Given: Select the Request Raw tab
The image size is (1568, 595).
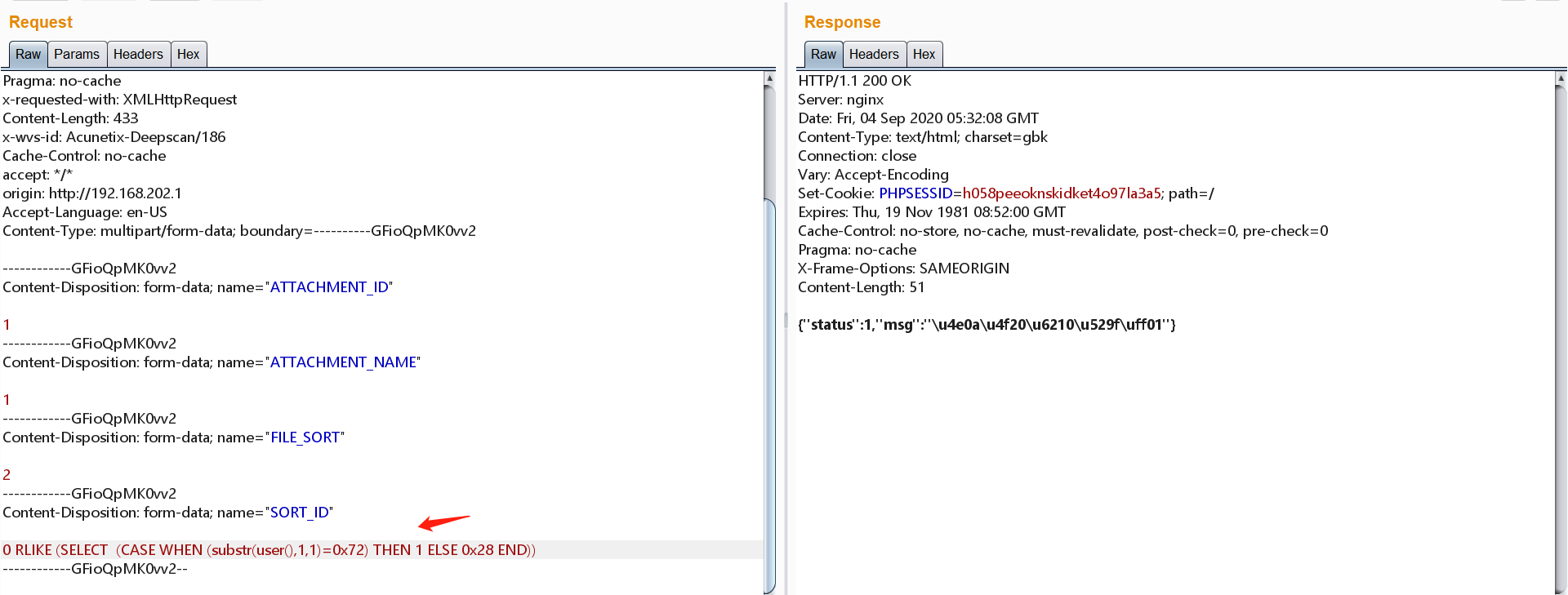Looking at the screenshot, I should (28, 54).
